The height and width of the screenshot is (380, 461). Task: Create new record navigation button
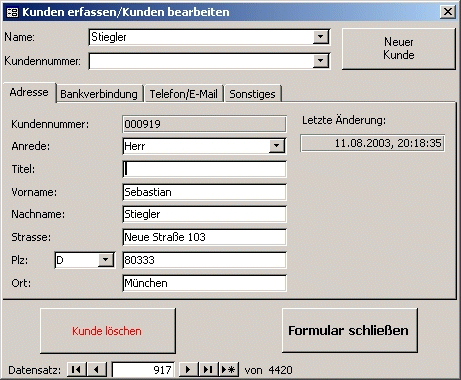[228, 369]
